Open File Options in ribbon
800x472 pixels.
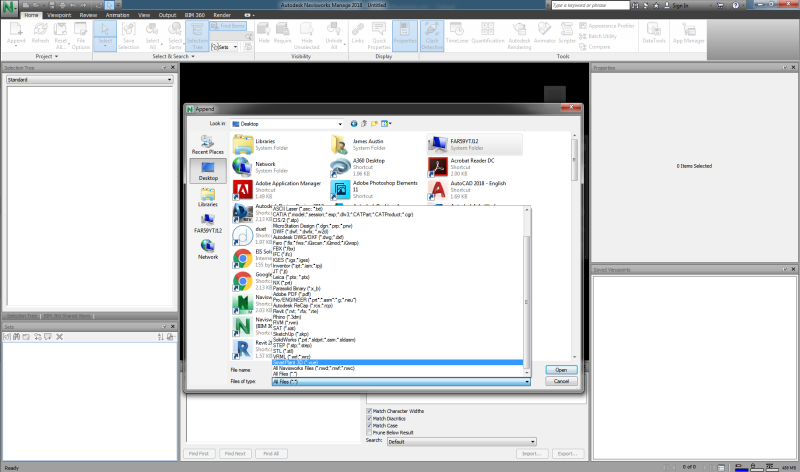pos(81,36)
